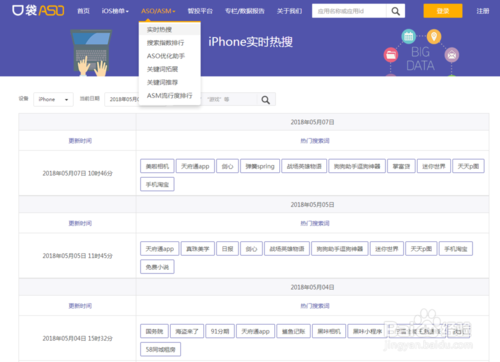Click the 海盗来了 keyword tag
500x362 pixels.
pyautogui.click(x=187, y=331)
